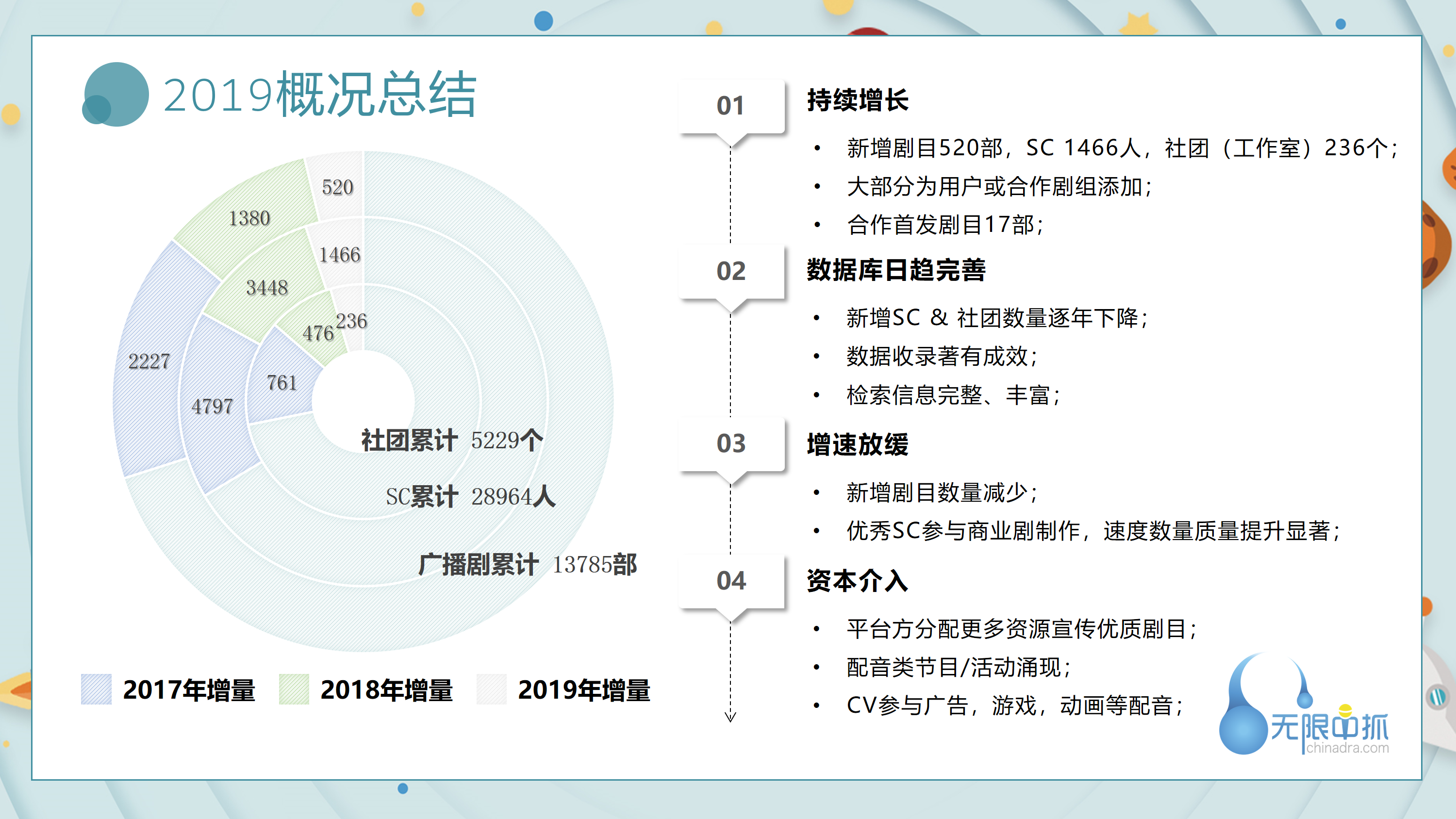Click the 520 chart data label
Image resolution: width=1456 pixels, height=819 pixels.
coord(337,187)
